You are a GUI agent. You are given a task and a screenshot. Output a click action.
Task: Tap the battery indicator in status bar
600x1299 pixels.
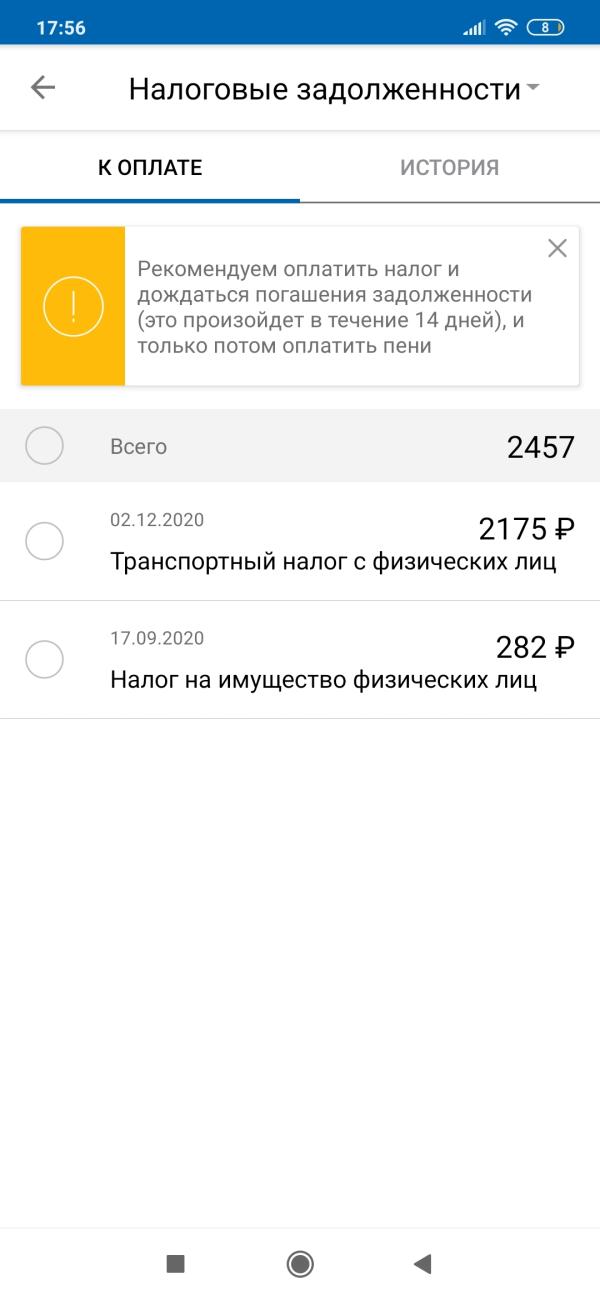point(545,28)
